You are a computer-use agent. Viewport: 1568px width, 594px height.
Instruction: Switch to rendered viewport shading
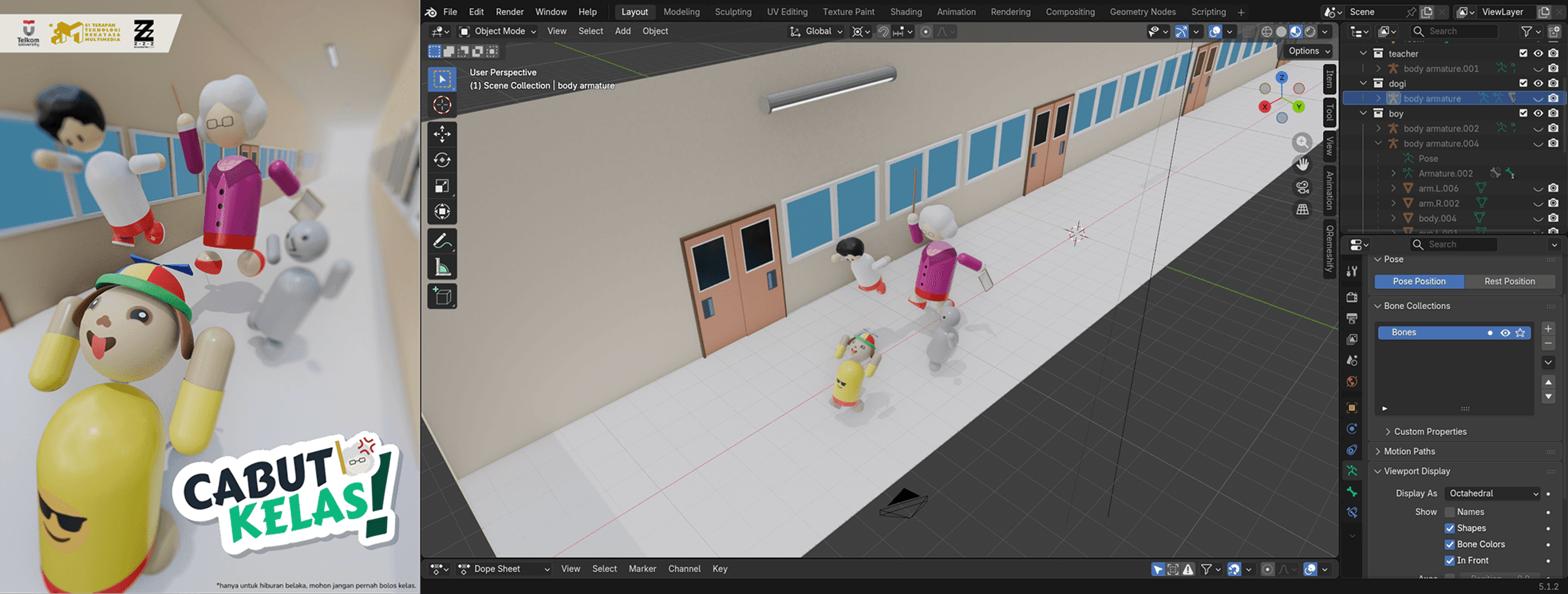[1310, 32]
